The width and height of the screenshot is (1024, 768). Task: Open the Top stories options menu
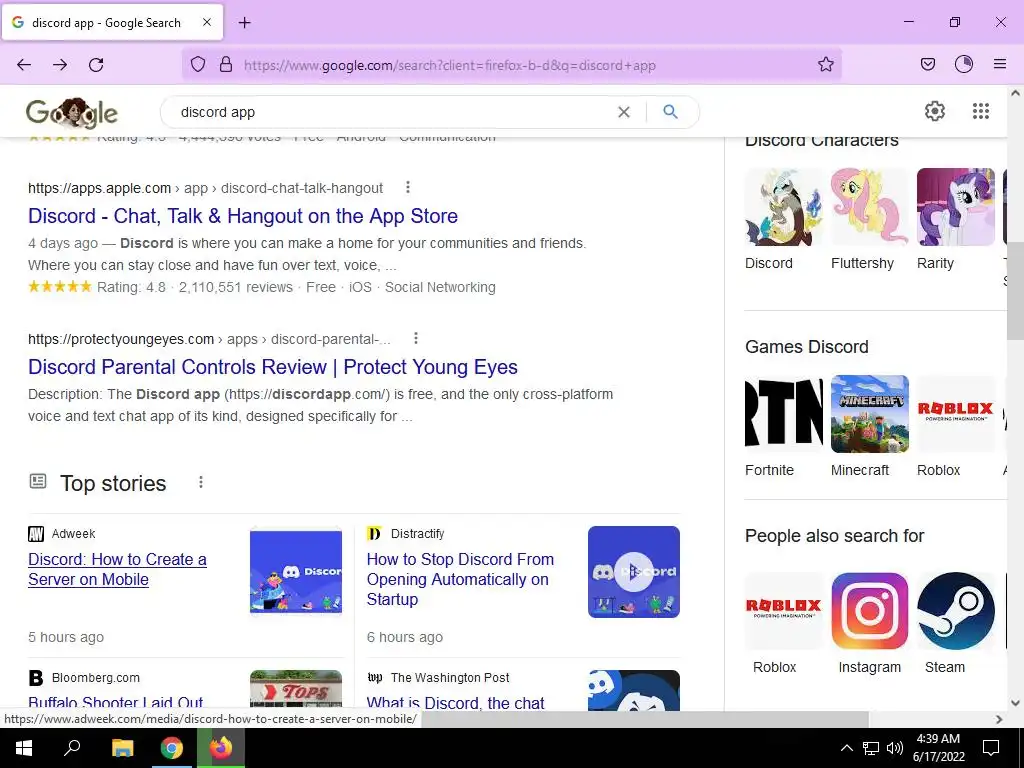[200, 482]
